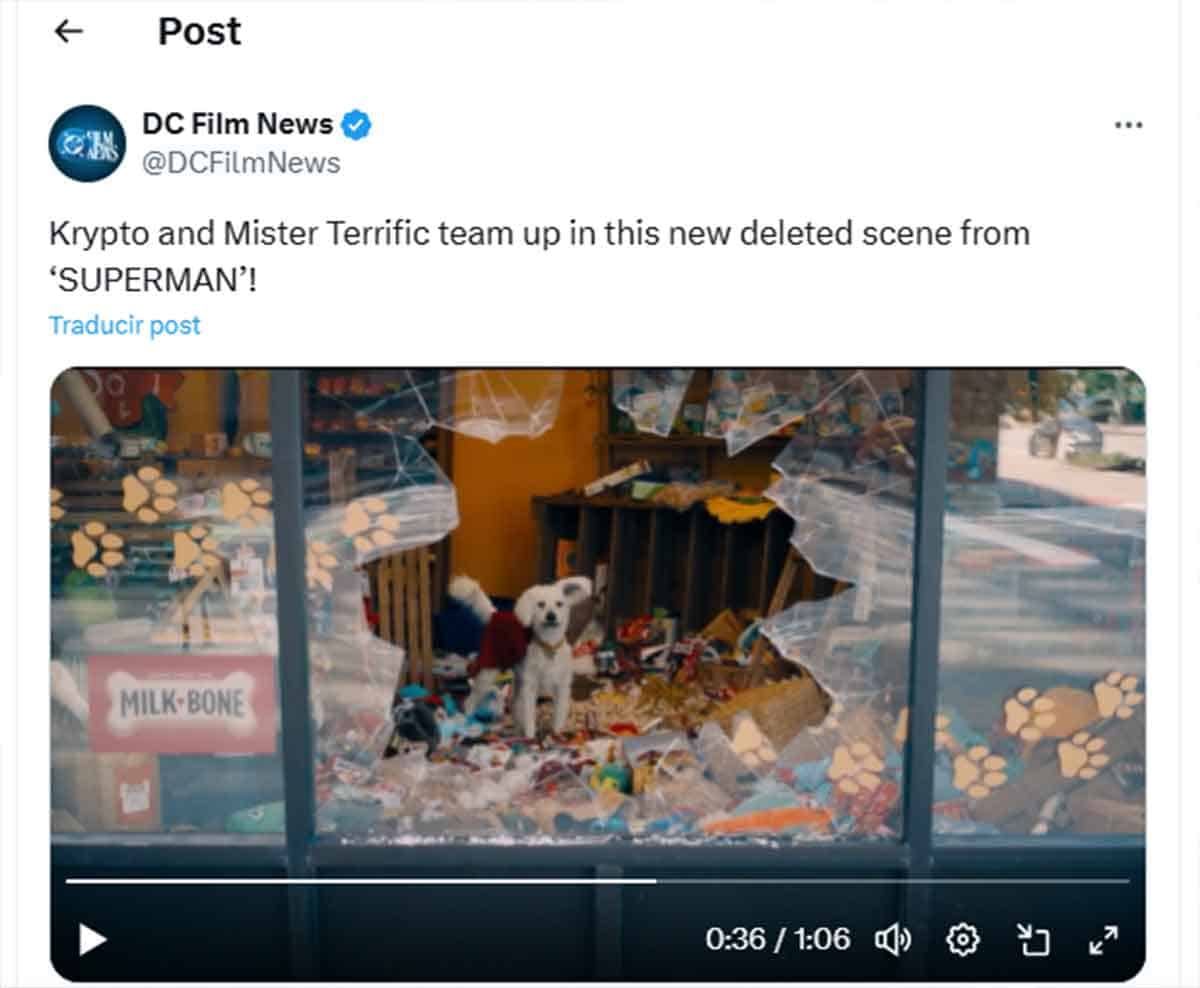Screen dimensions: 1200x988
Task: Click the Post page heading
Action: tap(200, 32)
